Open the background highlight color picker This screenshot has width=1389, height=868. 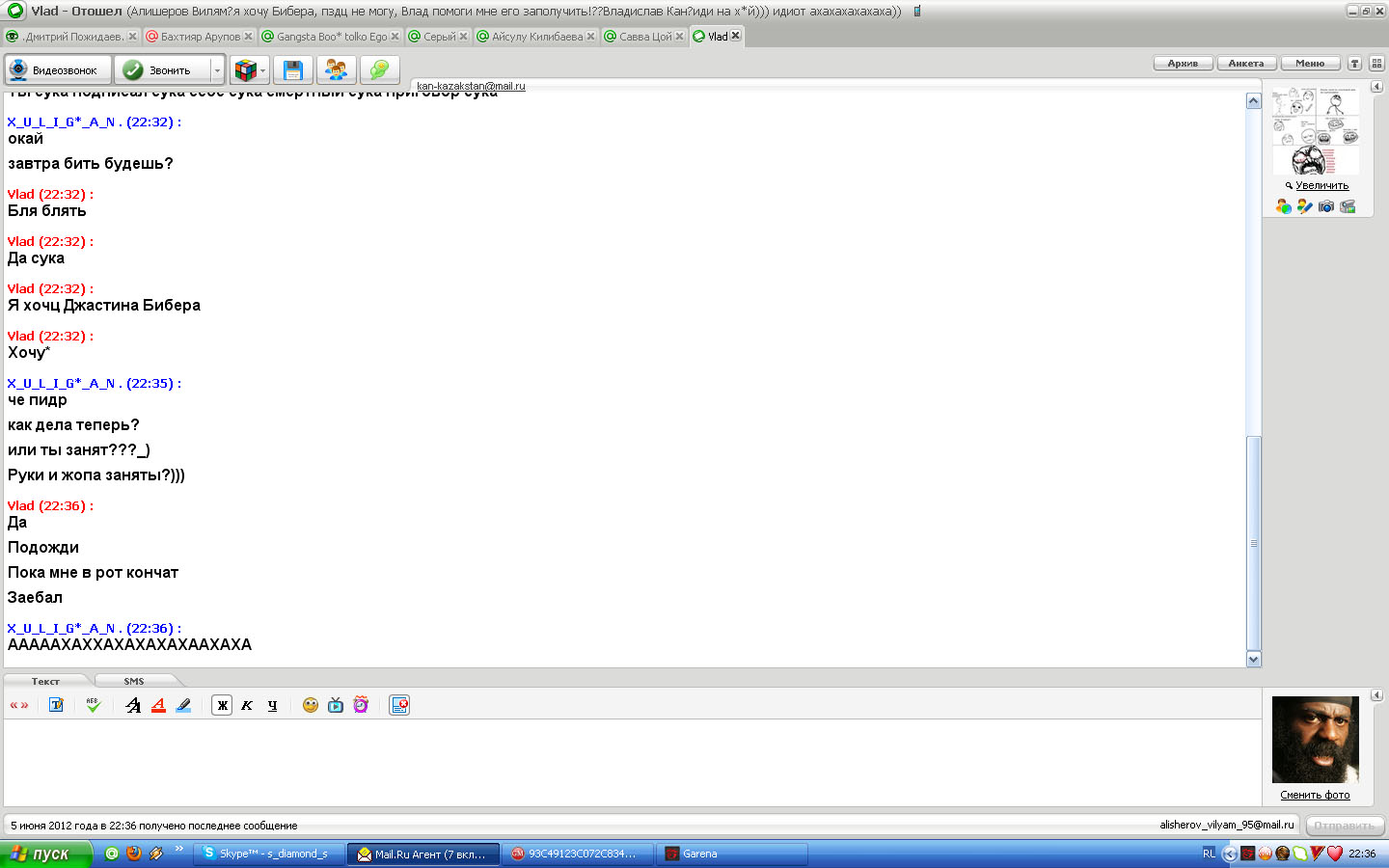pyautogui.click(x=183, y=705)
